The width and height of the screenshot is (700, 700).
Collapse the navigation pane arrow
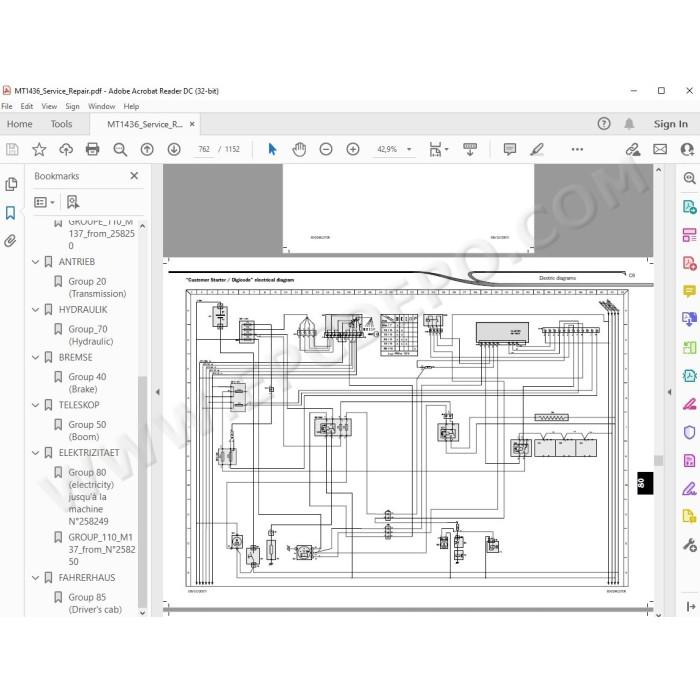click(x=158, y=392)
